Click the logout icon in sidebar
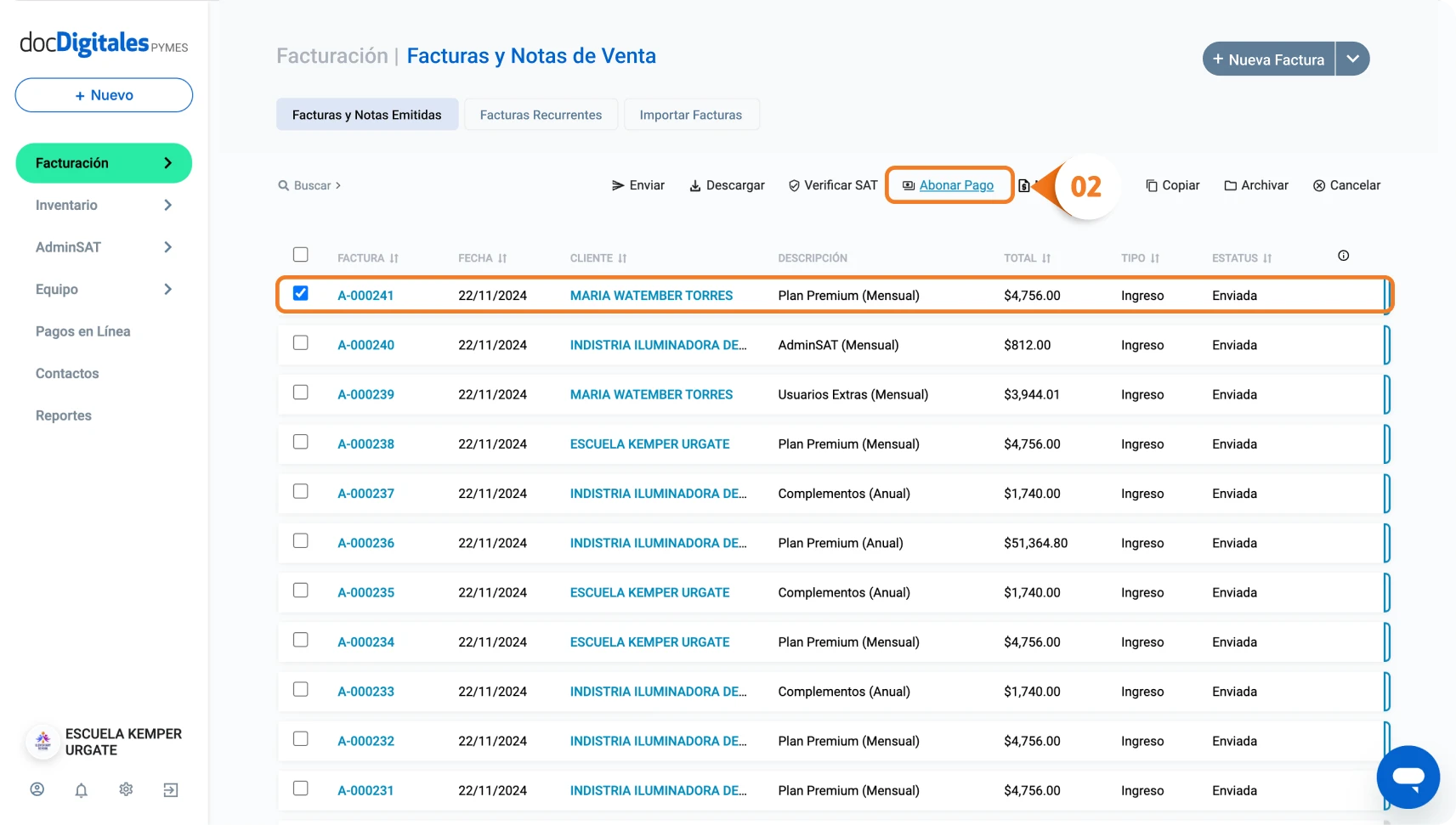Screen dimensions: 1456x825 coord(171,790)
